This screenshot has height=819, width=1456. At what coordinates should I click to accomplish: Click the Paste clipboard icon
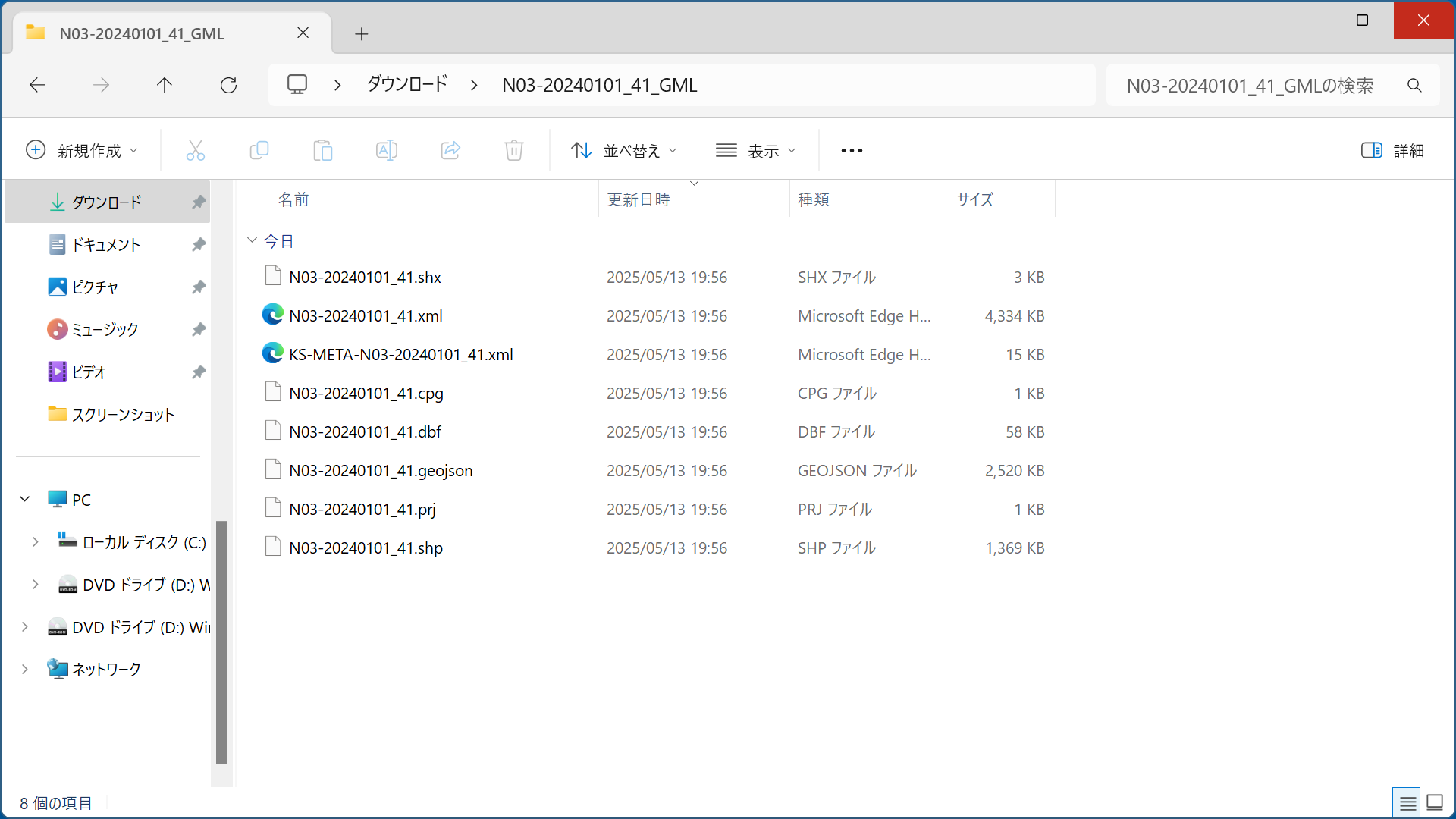(x=323, y=150)
